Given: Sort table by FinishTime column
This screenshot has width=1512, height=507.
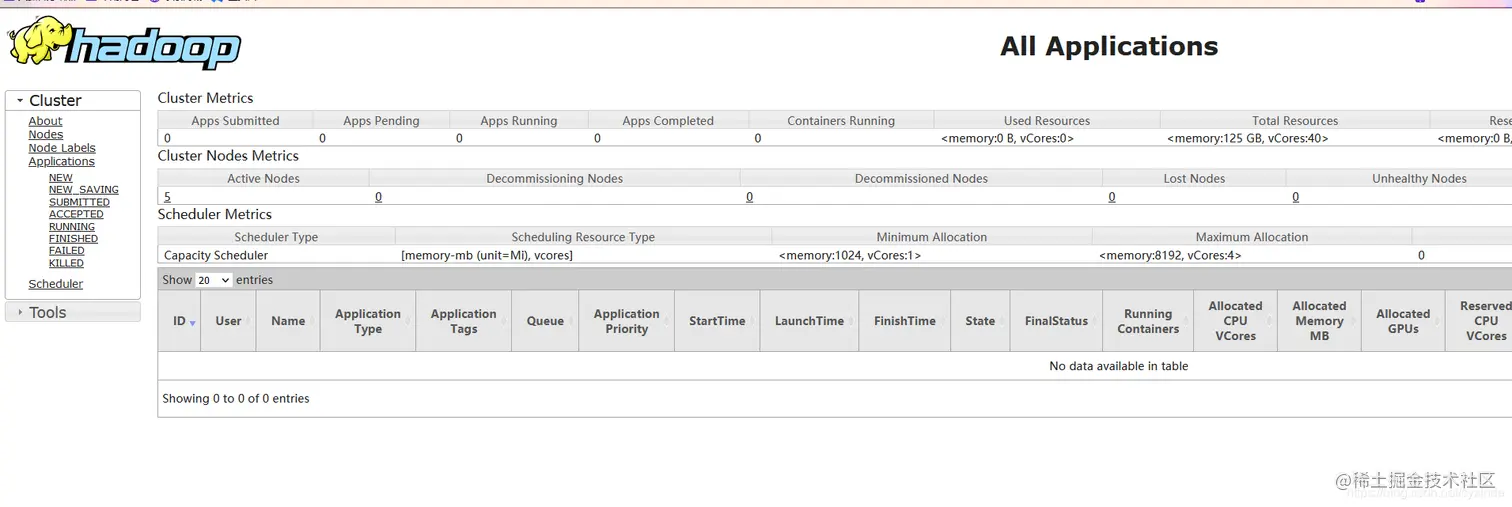Looking at the screenshot, I should pos(905,321).
